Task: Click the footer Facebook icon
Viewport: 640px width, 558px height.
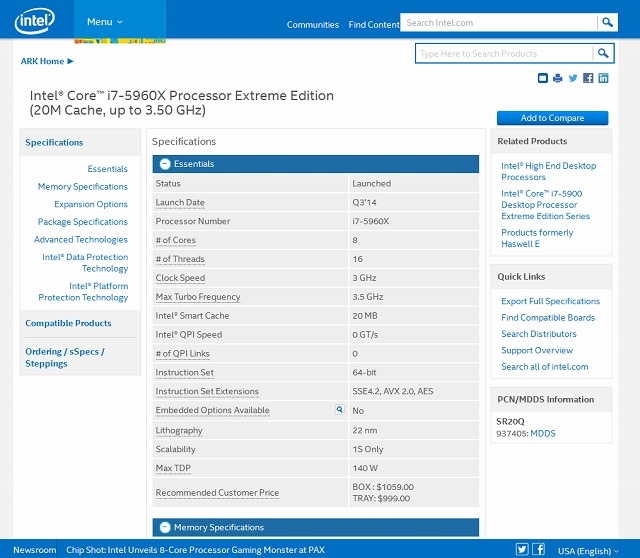Action: [538, 549]
